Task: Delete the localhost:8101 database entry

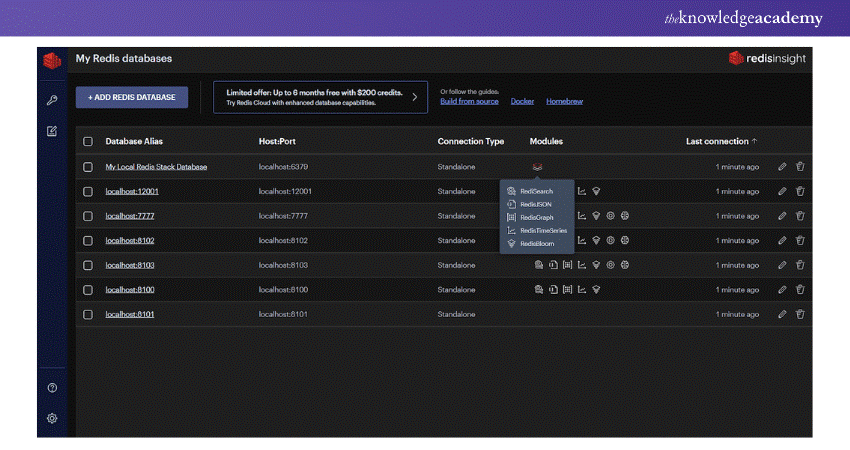Action: pyautogui.click(x=800, y=314)
